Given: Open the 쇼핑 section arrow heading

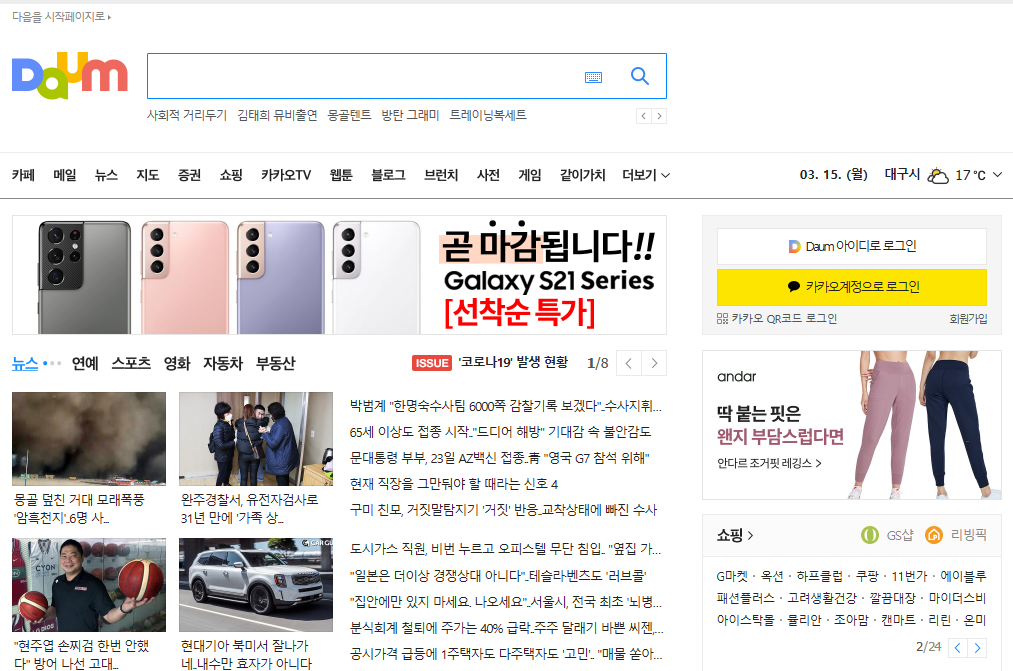Looking at the screenshot, I should (x=735, y=535).
